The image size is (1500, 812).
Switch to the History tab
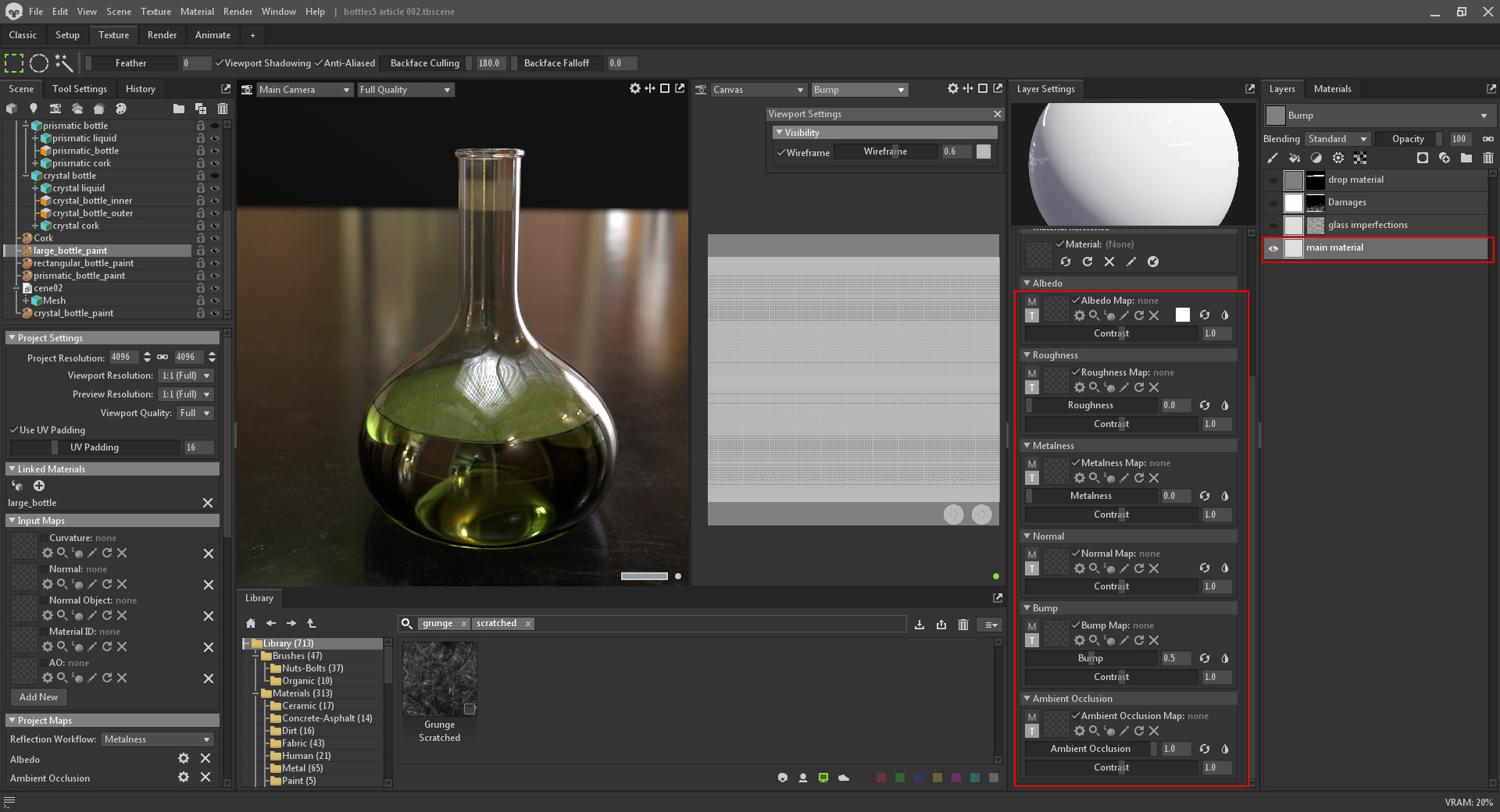141,89
